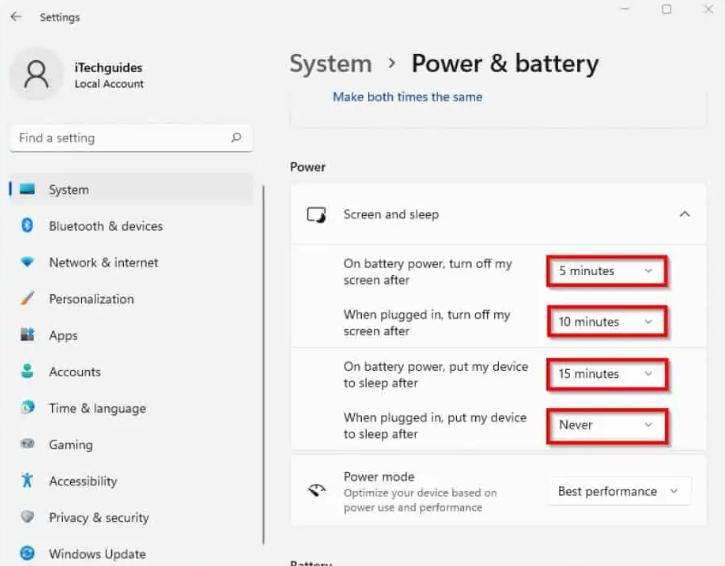Open the Power mode Best performance dropdown

pyautogui.click(x=619, y=491)
